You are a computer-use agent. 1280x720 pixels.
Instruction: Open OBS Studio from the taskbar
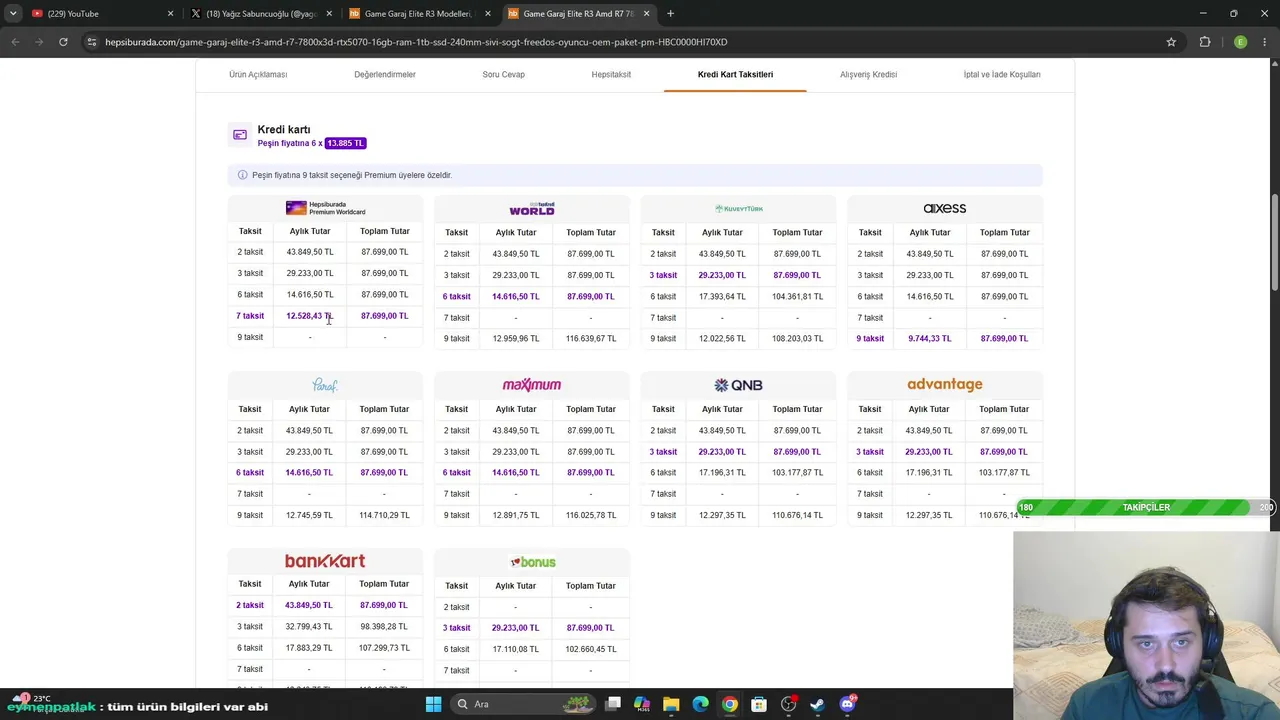[x=788, y=704]
